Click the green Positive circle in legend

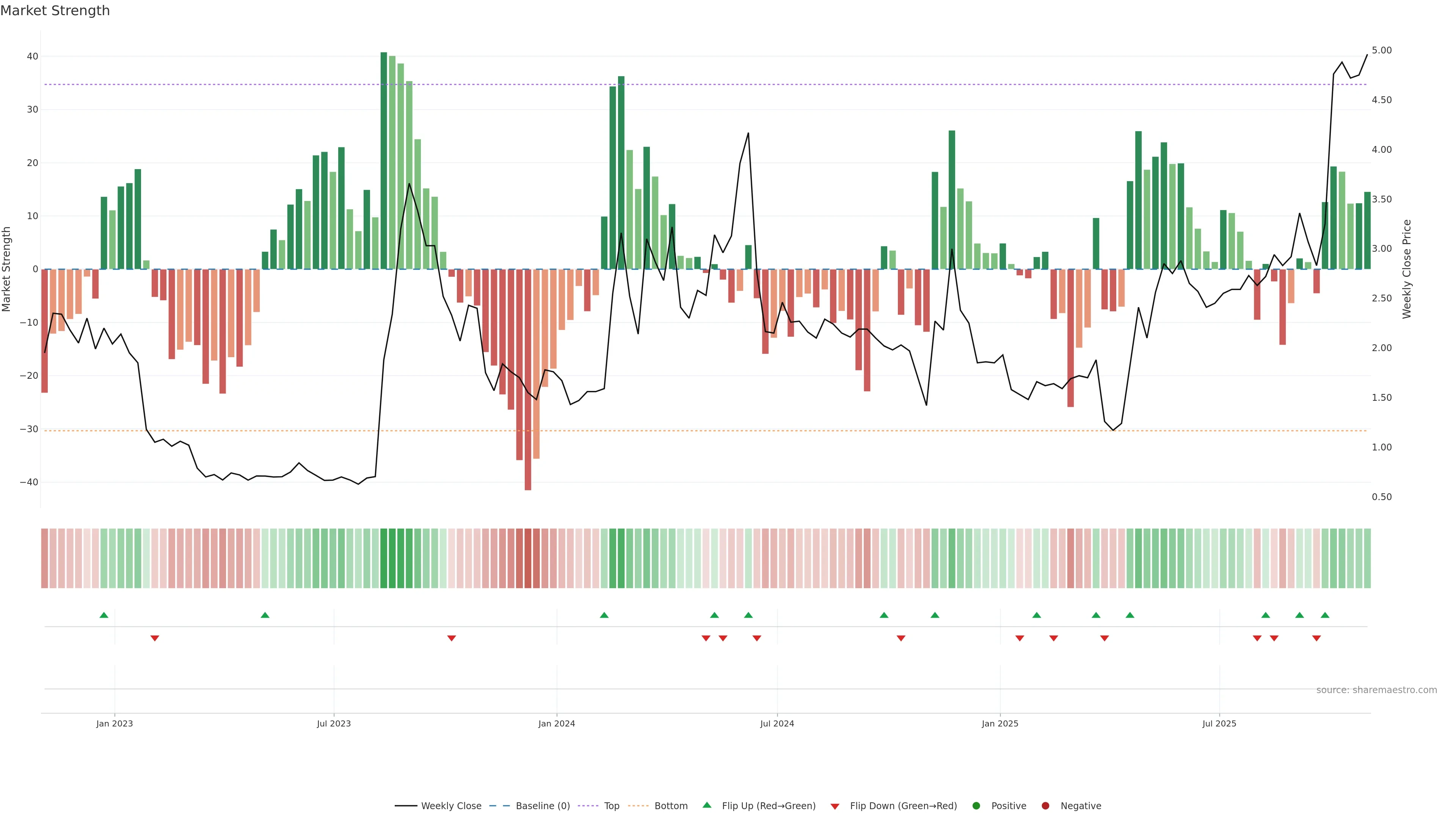[976, 806]
